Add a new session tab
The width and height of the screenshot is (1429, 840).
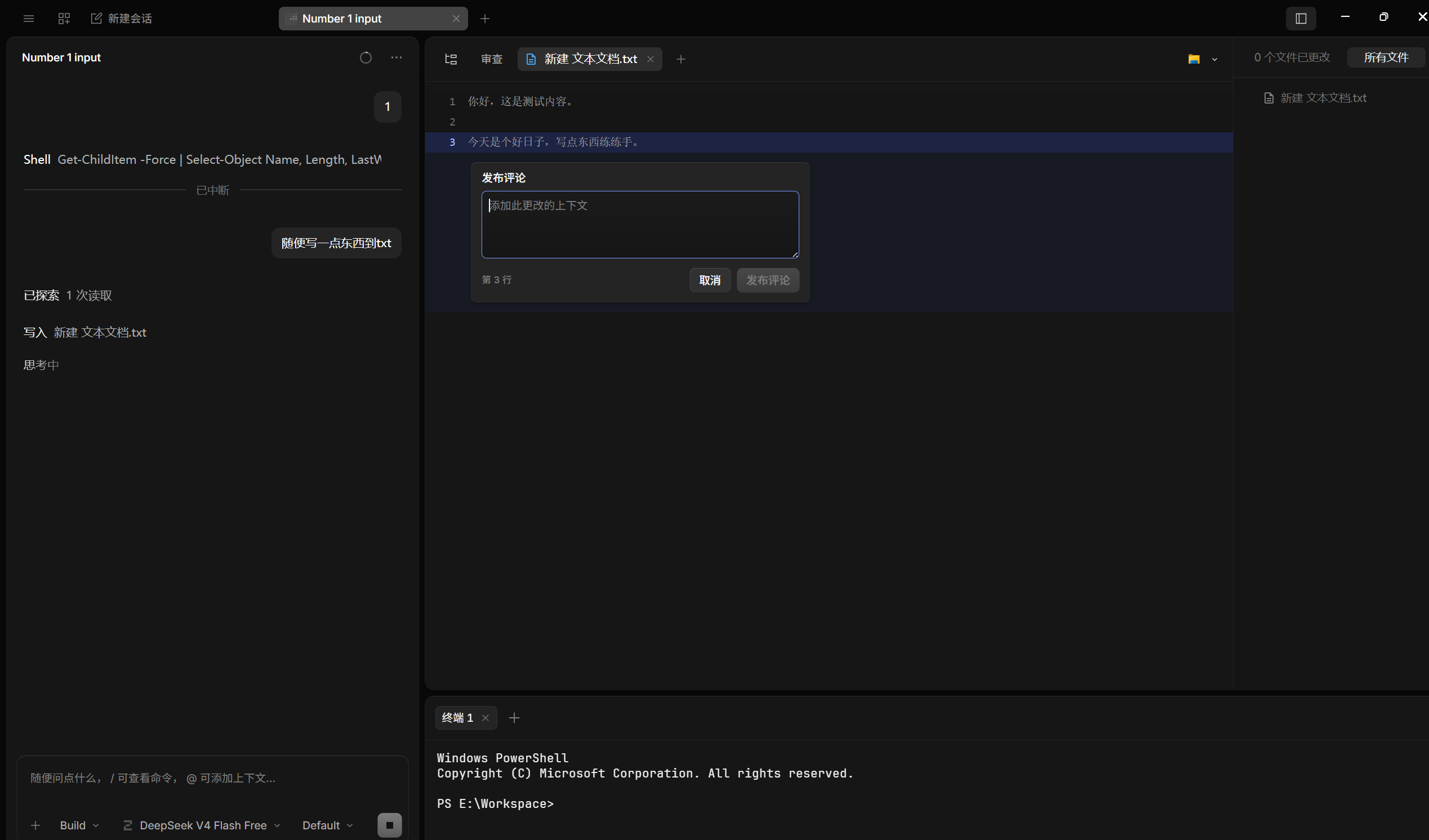click(485, 19)
